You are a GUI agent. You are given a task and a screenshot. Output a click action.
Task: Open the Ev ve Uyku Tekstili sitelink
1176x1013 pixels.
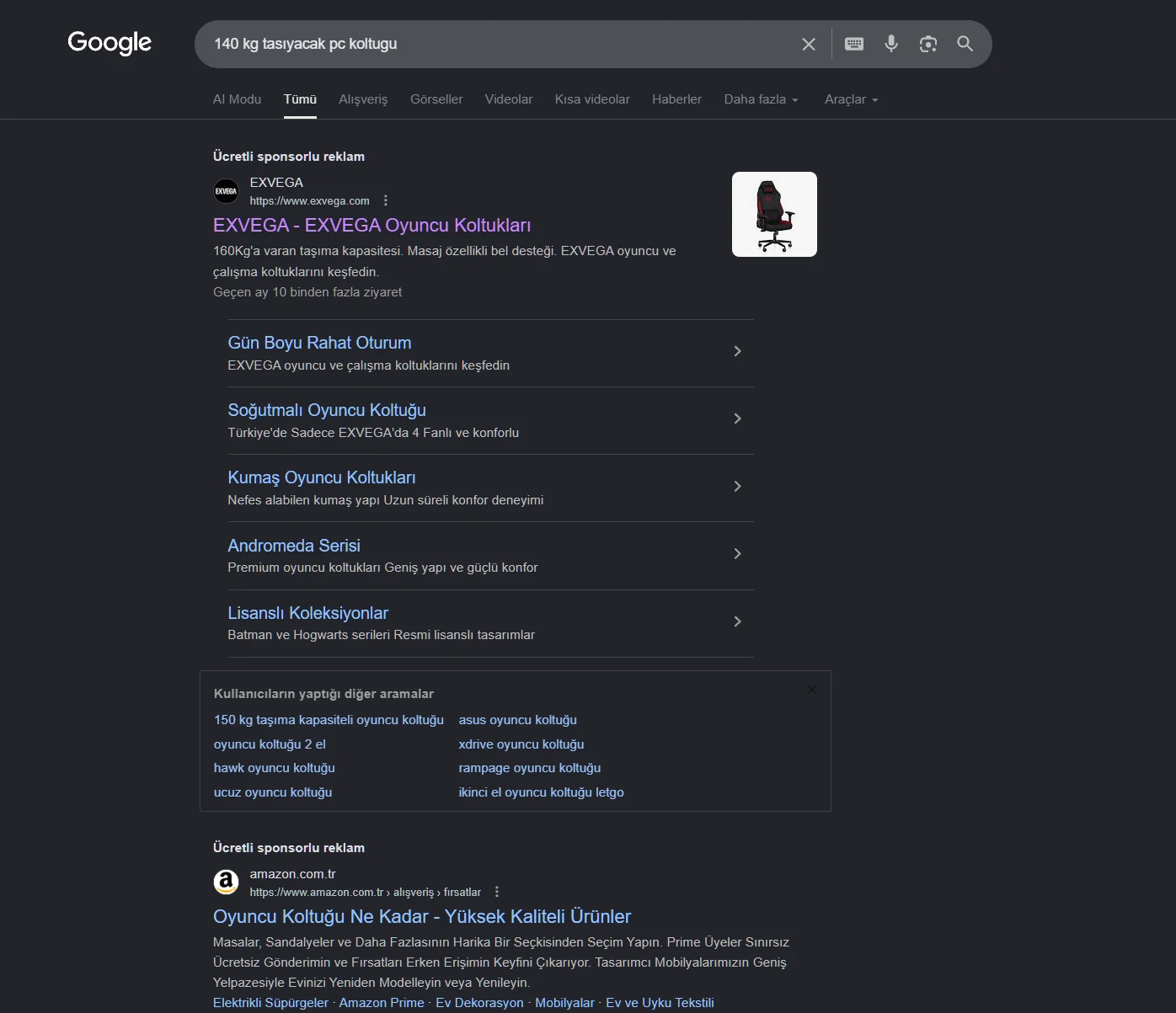(x=660, y=1003)
